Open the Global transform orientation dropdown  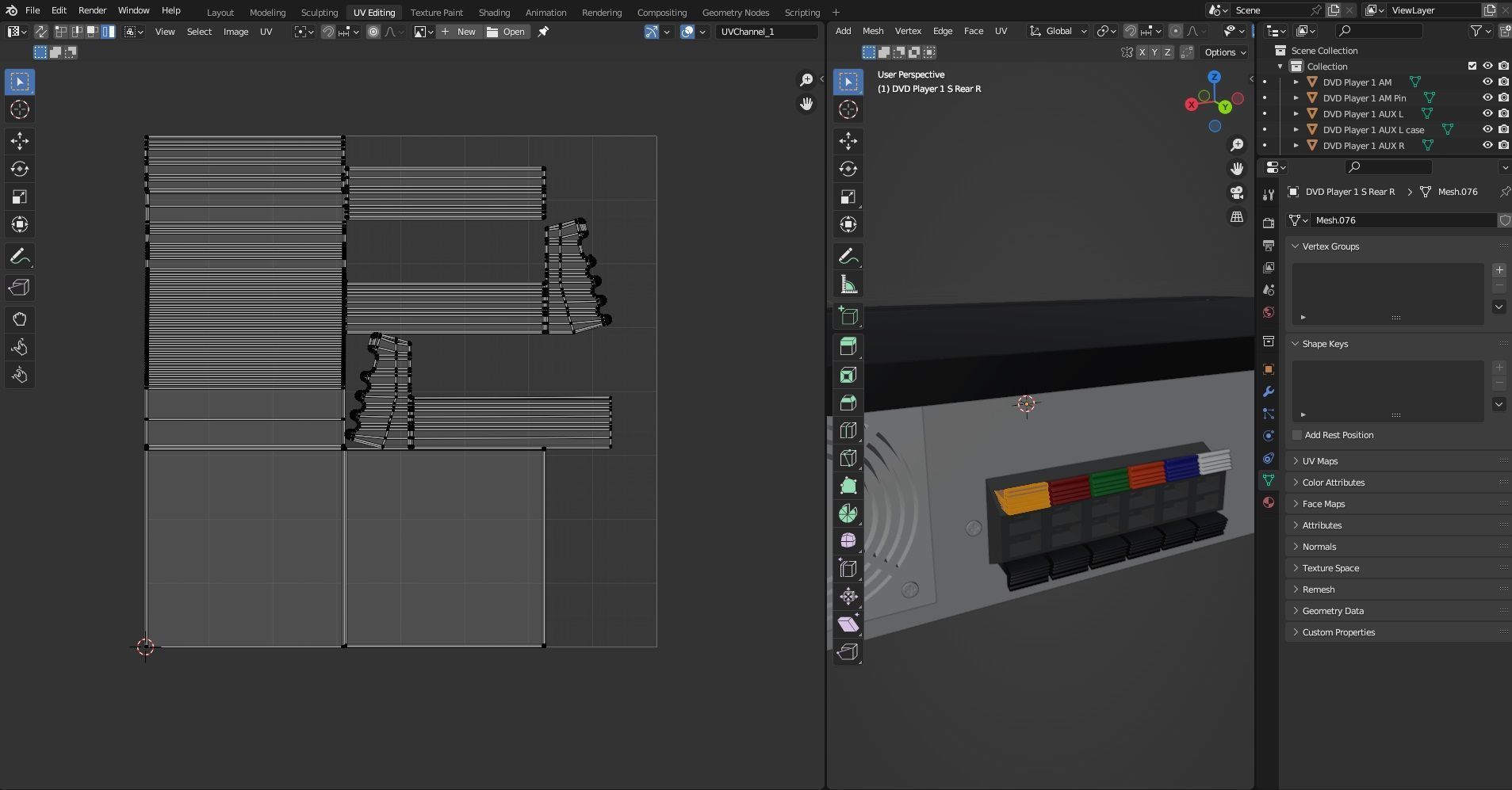1058,31
